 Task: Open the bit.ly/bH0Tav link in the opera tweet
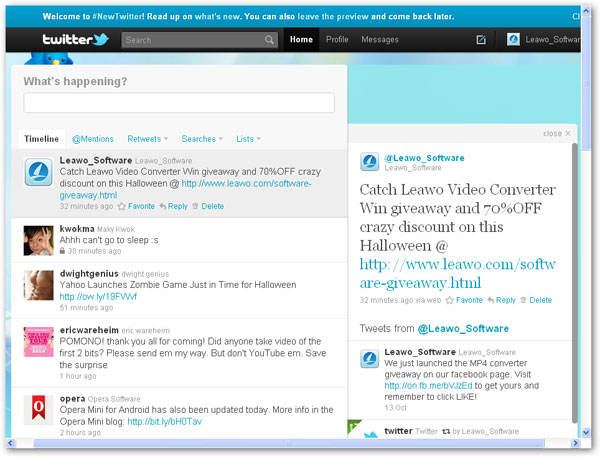tap(165, 422)
